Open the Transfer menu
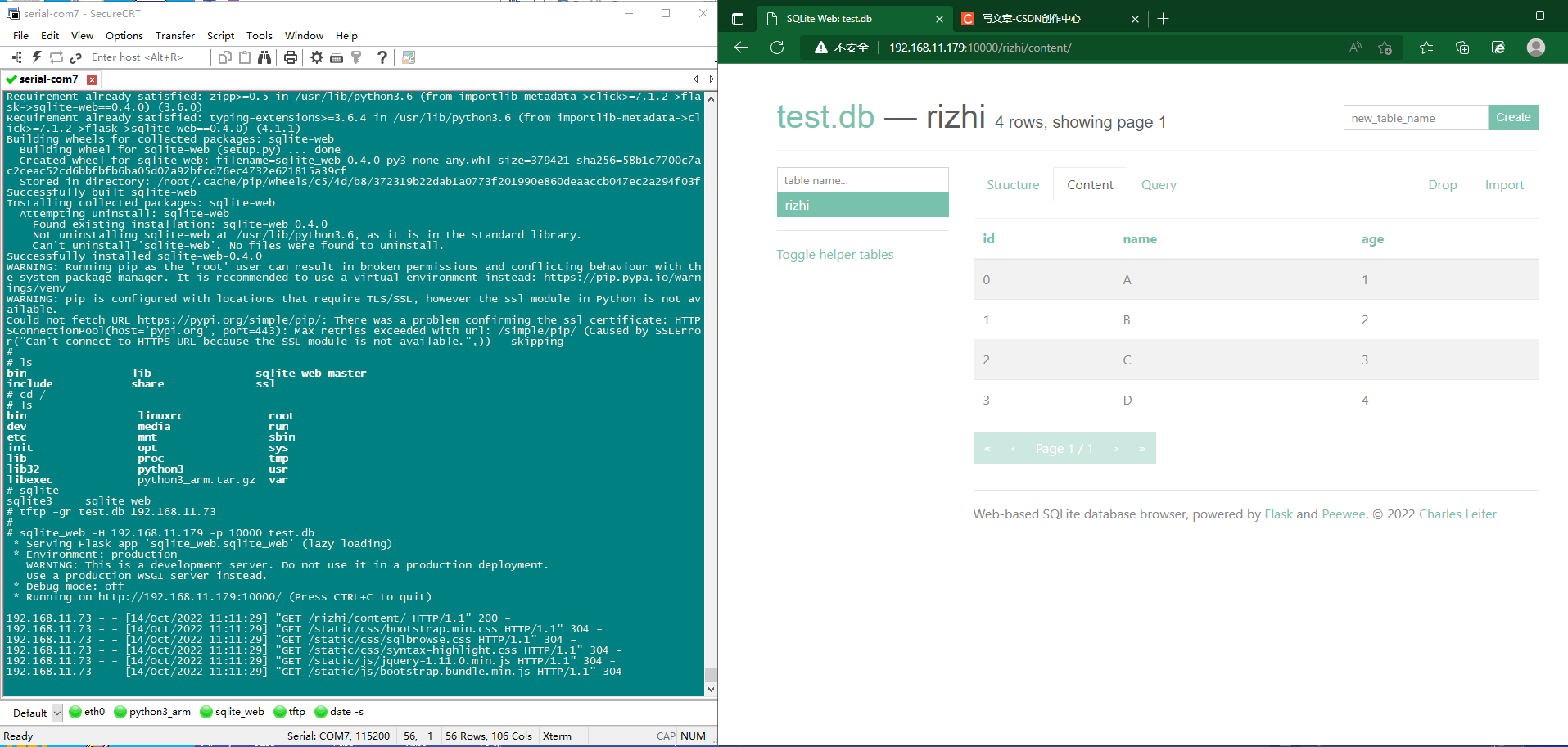 click(175, 36)
